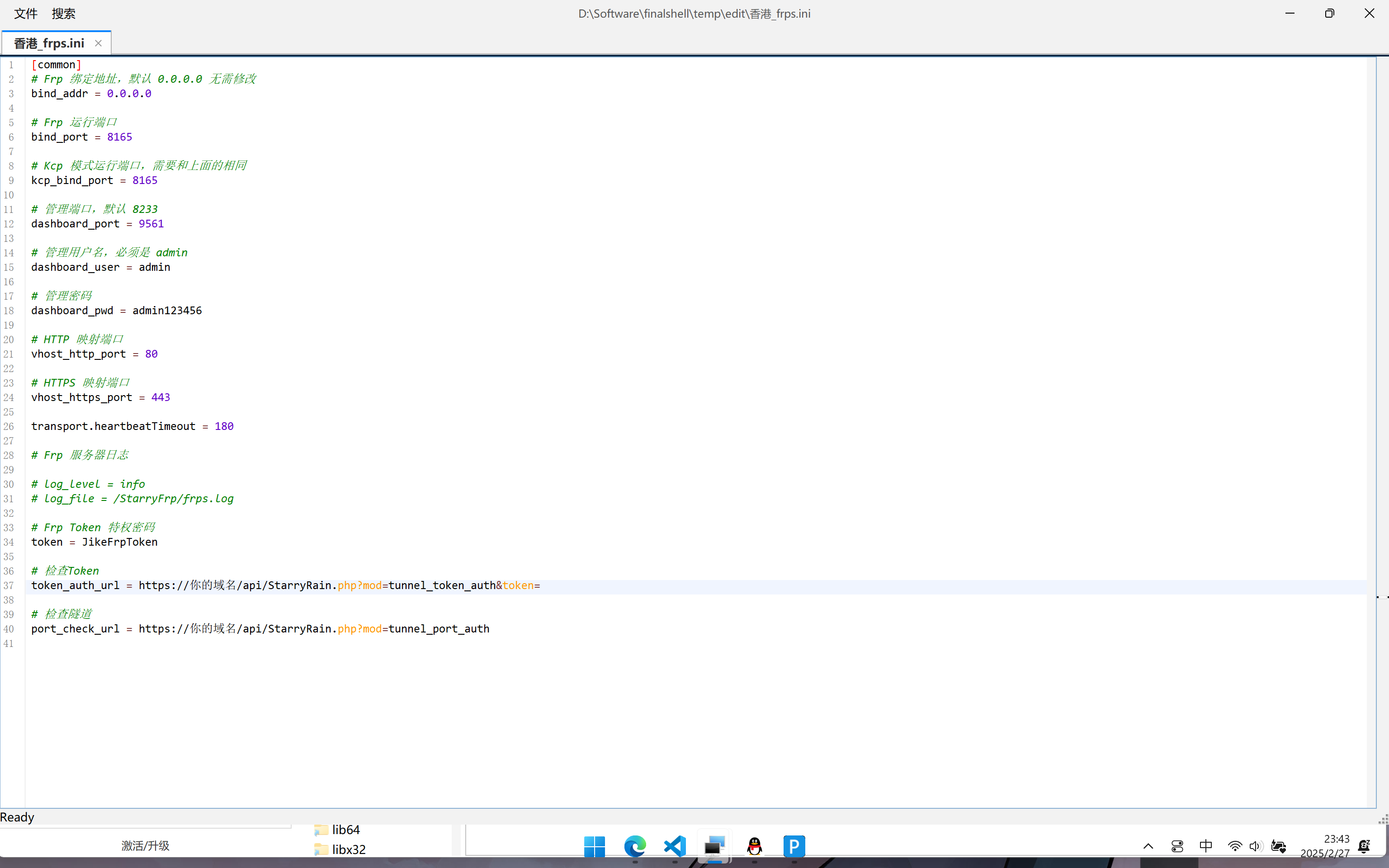Viewport: 1389px width, 868px height.
Task: Click the 激活/升级 button
Action: click(x=145, y=845)
